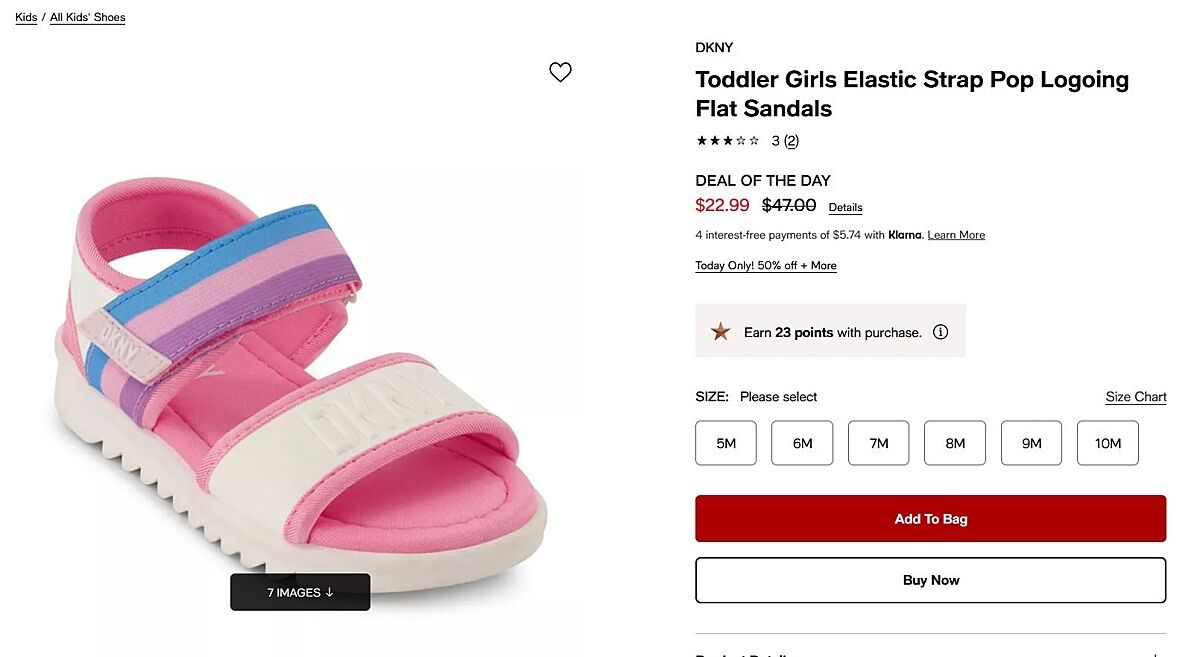Open the Size Chart link
The image size is (1200, 657).
pyautogui.click(x=1136, y=397)
